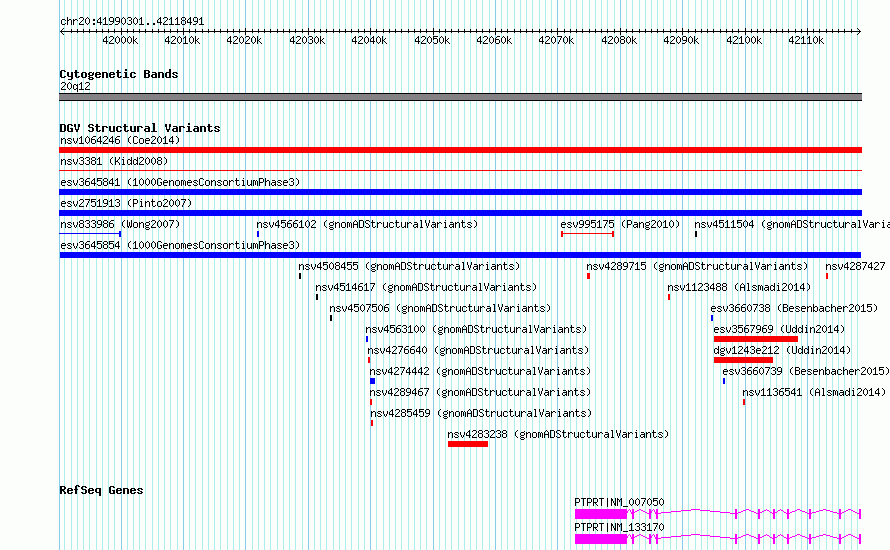Click the 42000k ruler tick label
The image size is (890, 550).
120,40
